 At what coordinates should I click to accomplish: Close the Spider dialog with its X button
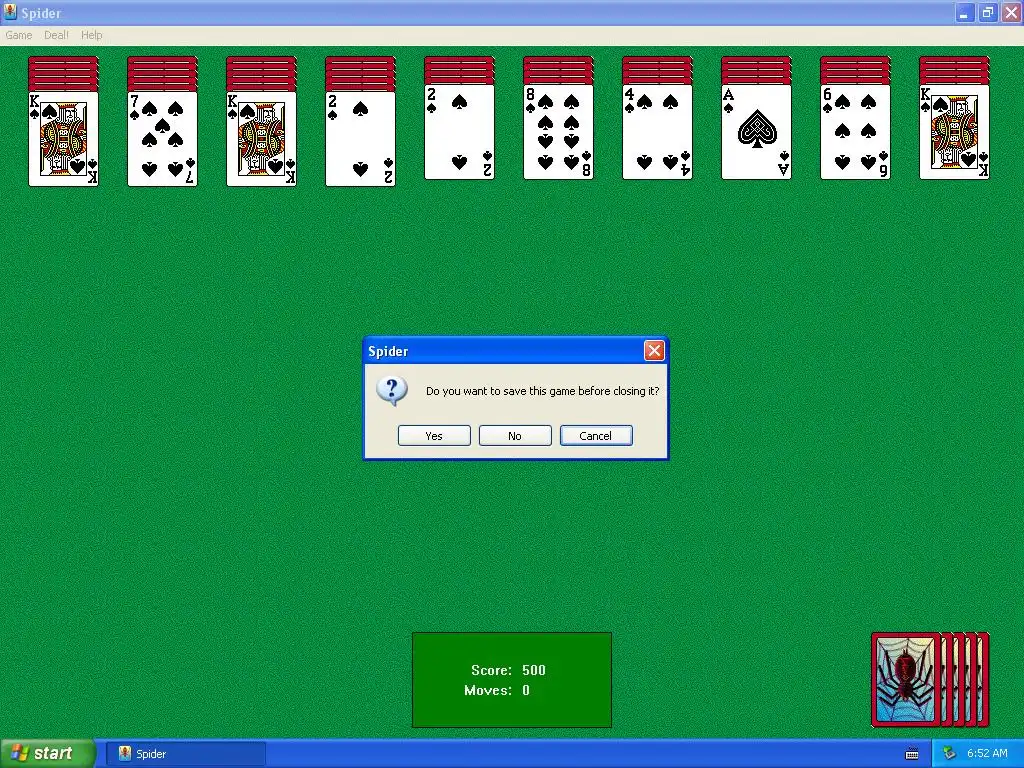point(654,351)
